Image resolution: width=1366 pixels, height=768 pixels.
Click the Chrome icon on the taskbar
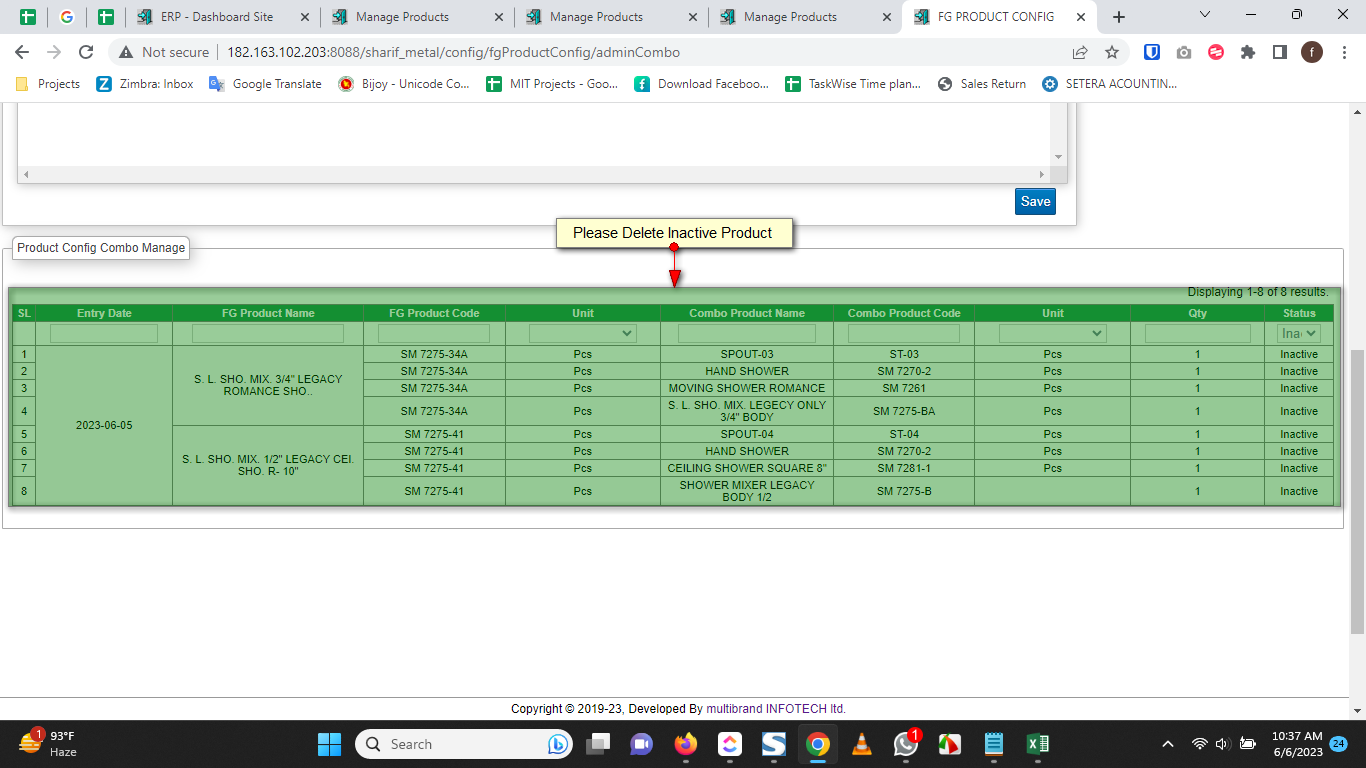[817, 744]
